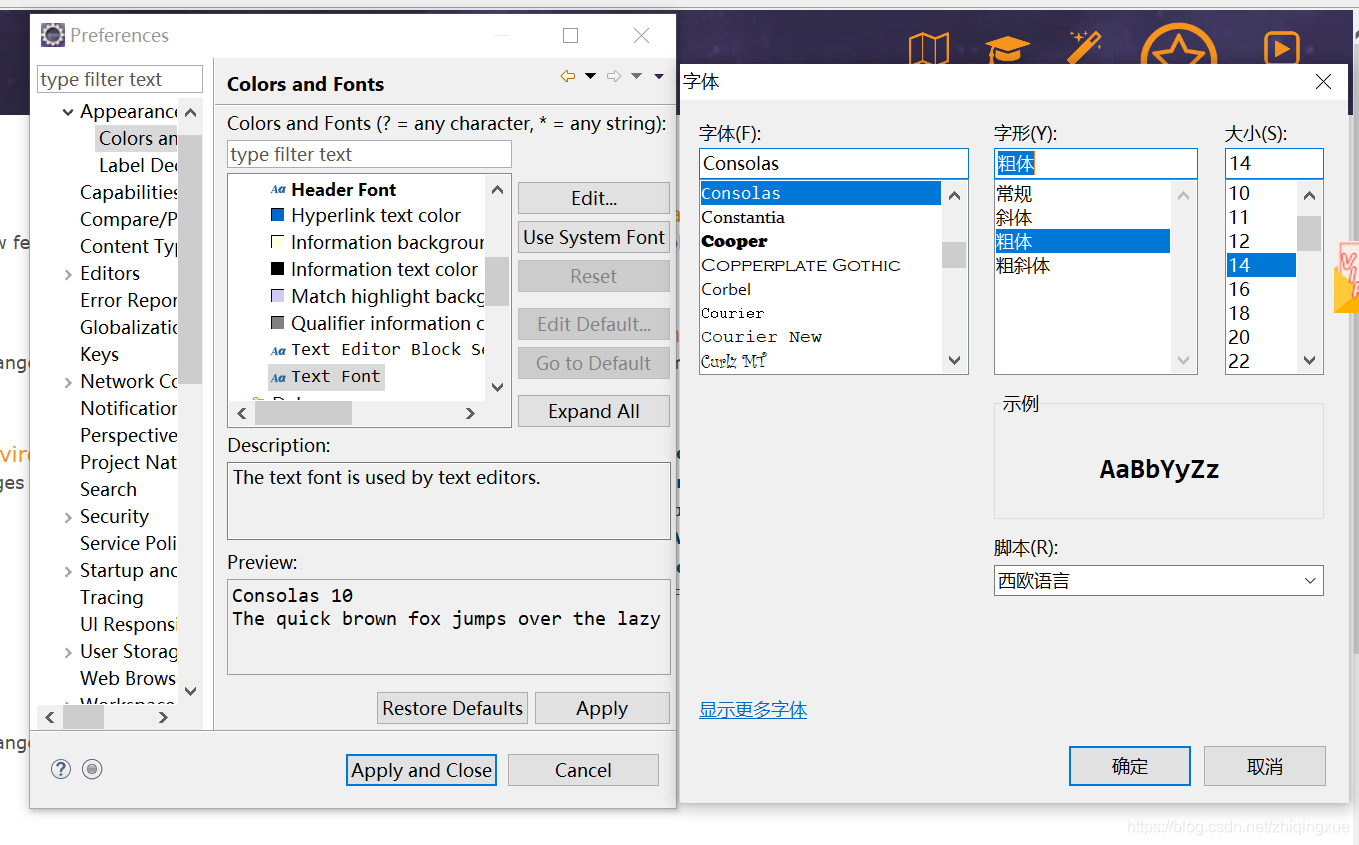The image size is (1359, 845).
Task: Select Courier New in font list
Action: (x=761, y=337)
